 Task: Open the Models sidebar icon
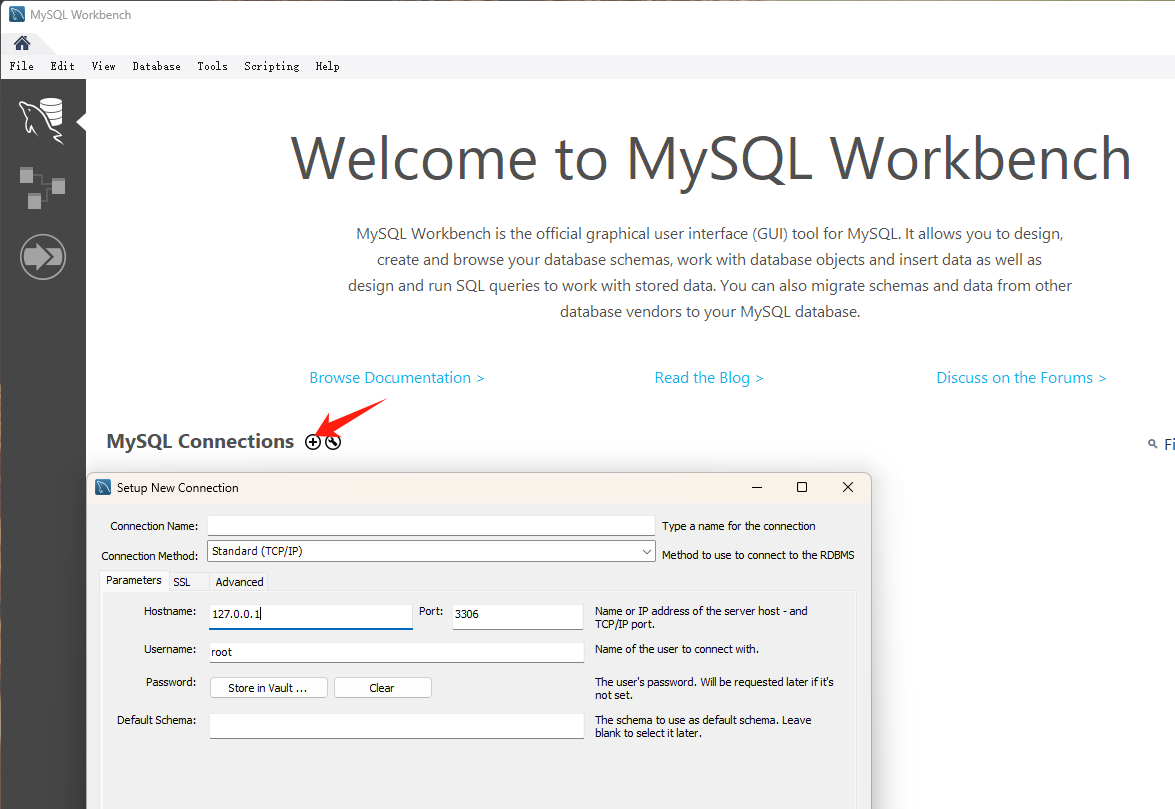(x=42, y=187)
